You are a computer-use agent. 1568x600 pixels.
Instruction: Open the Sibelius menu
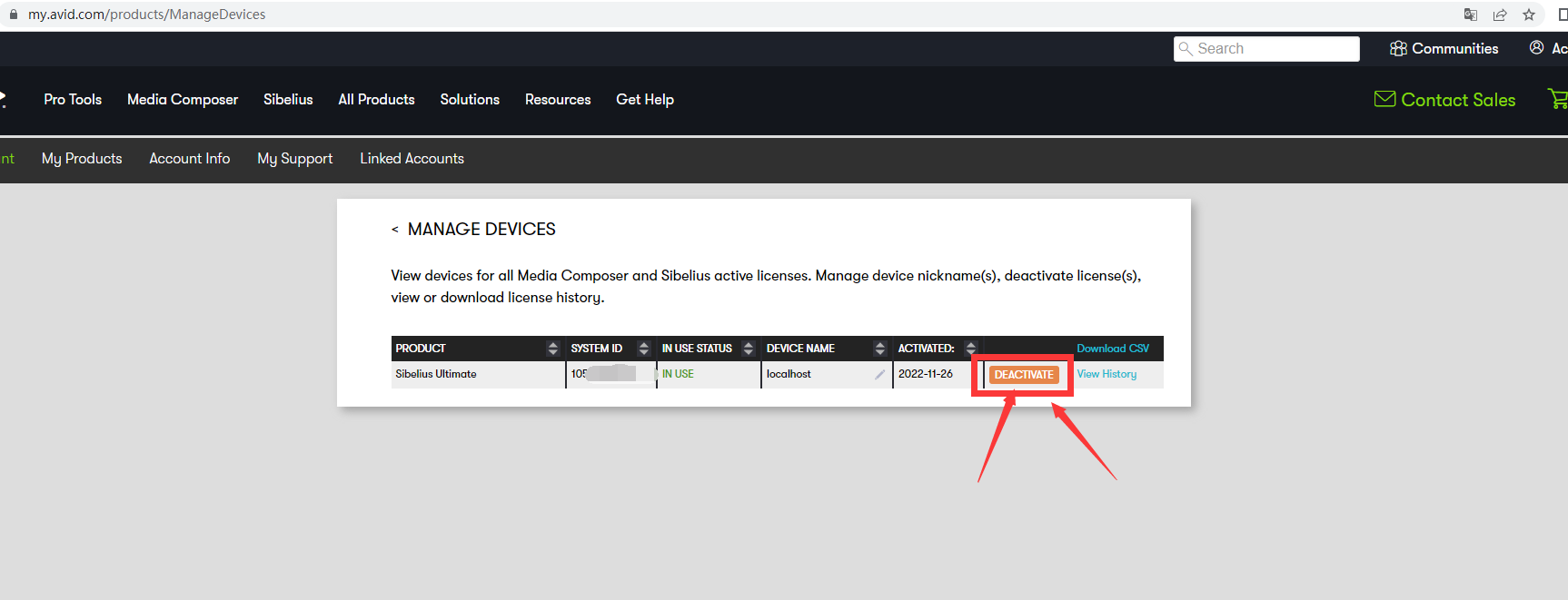click(x=288, y=100)
